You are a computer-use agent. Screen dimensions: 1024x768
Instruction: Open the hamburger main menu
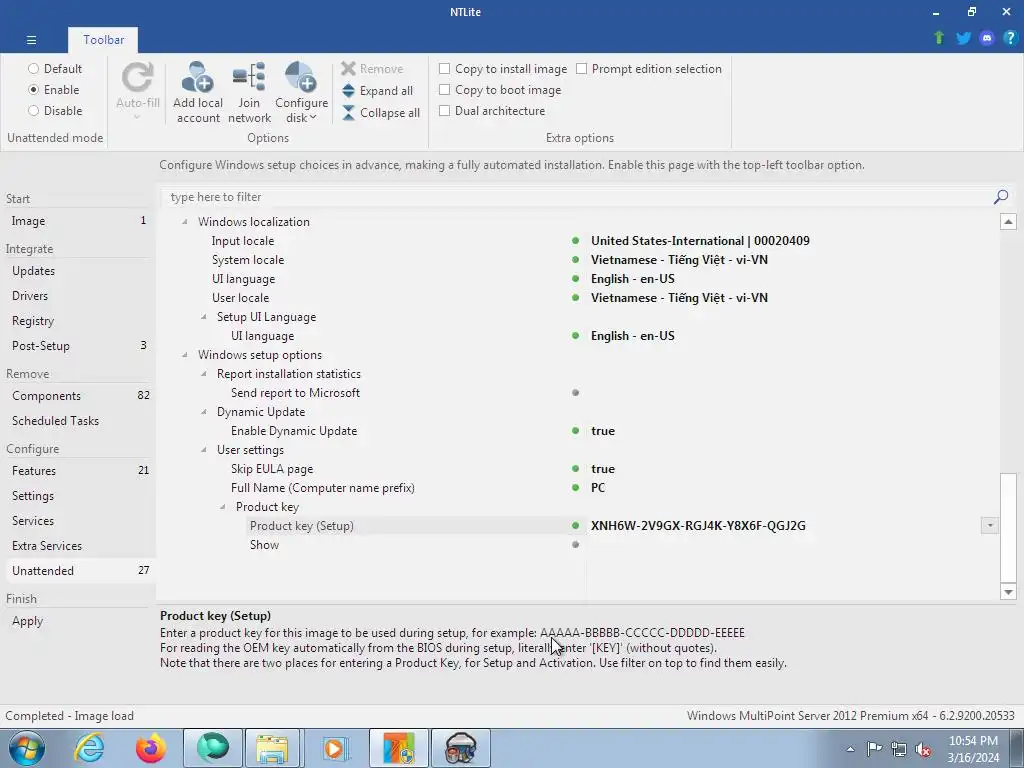[x=31, y=40]
